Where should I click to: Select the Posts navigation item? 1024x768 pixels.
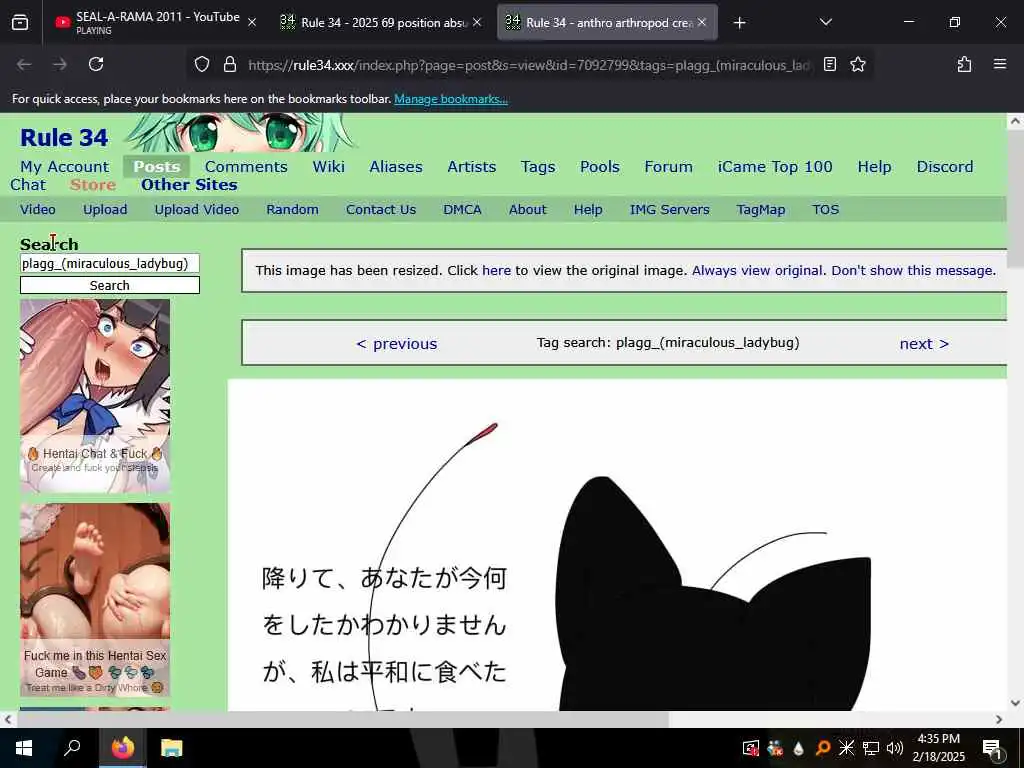click(x=157, y=167)
